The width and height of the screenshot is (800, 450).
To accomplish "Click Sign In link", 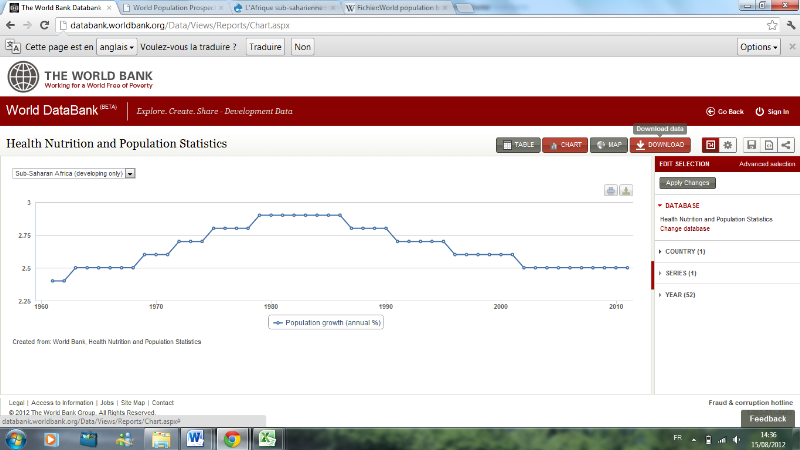I will [x=772, y=112].
